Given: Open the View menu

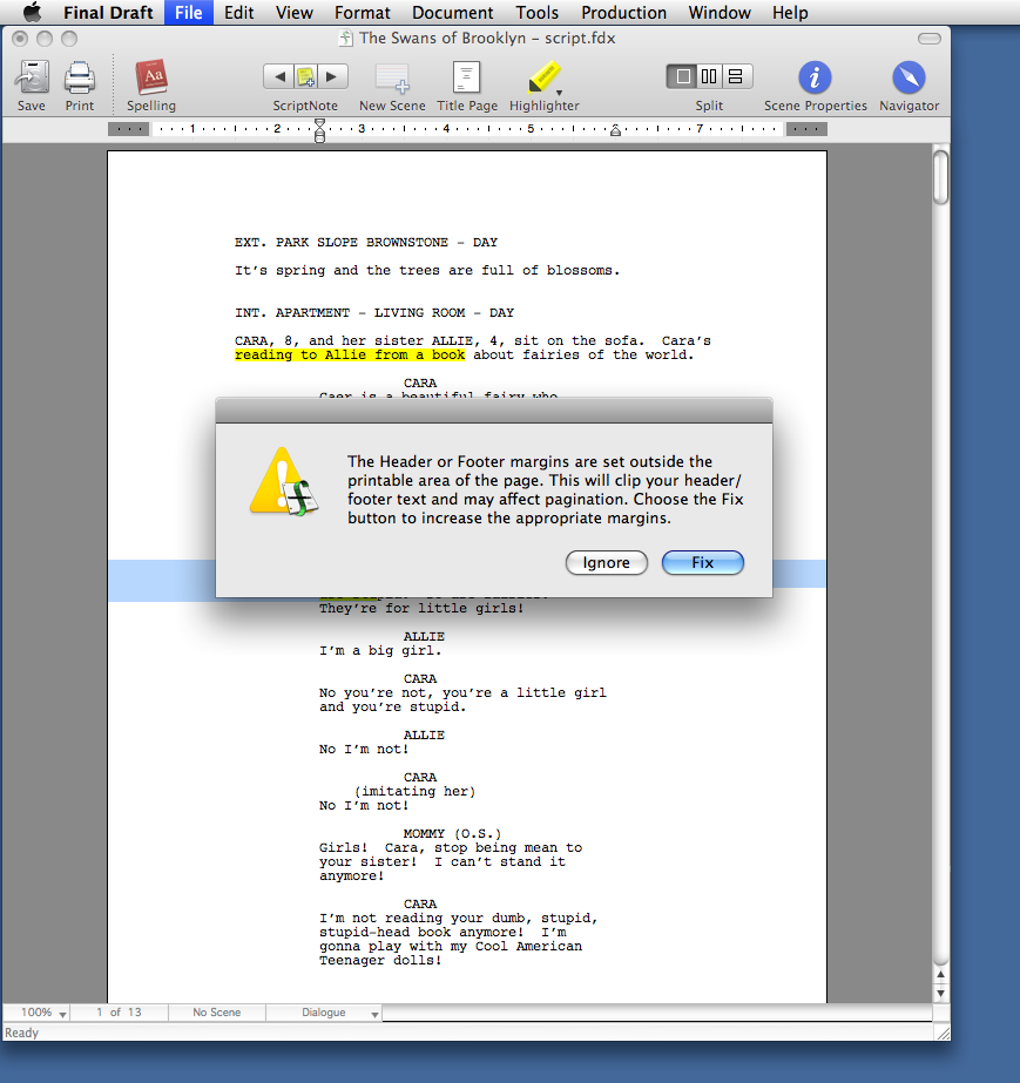Looking at the screenshot, I should tap(294, 12).
